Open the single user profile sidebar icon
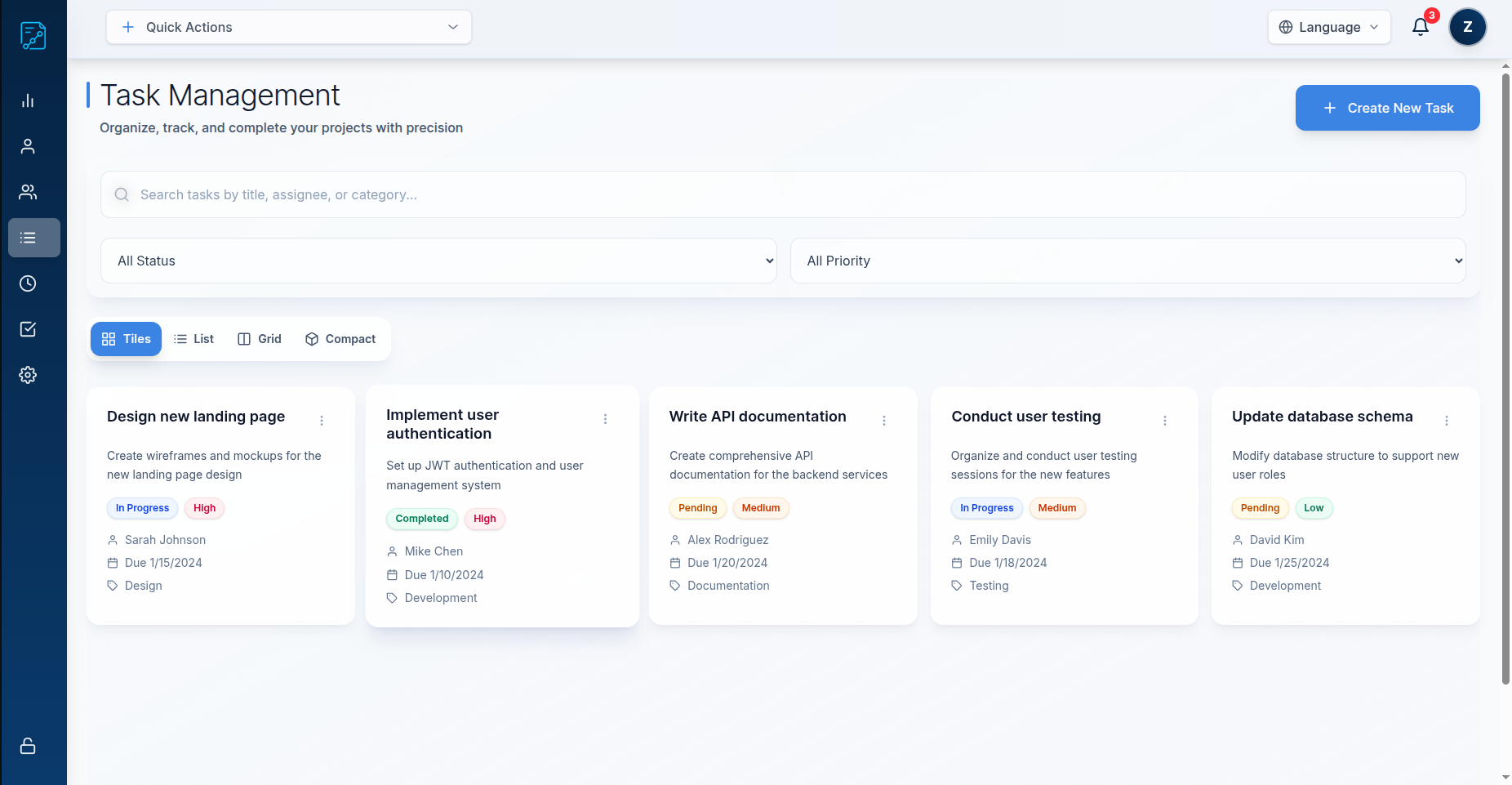The height and width of the screenshot is (785, 1512). click(x=28, y=146)
